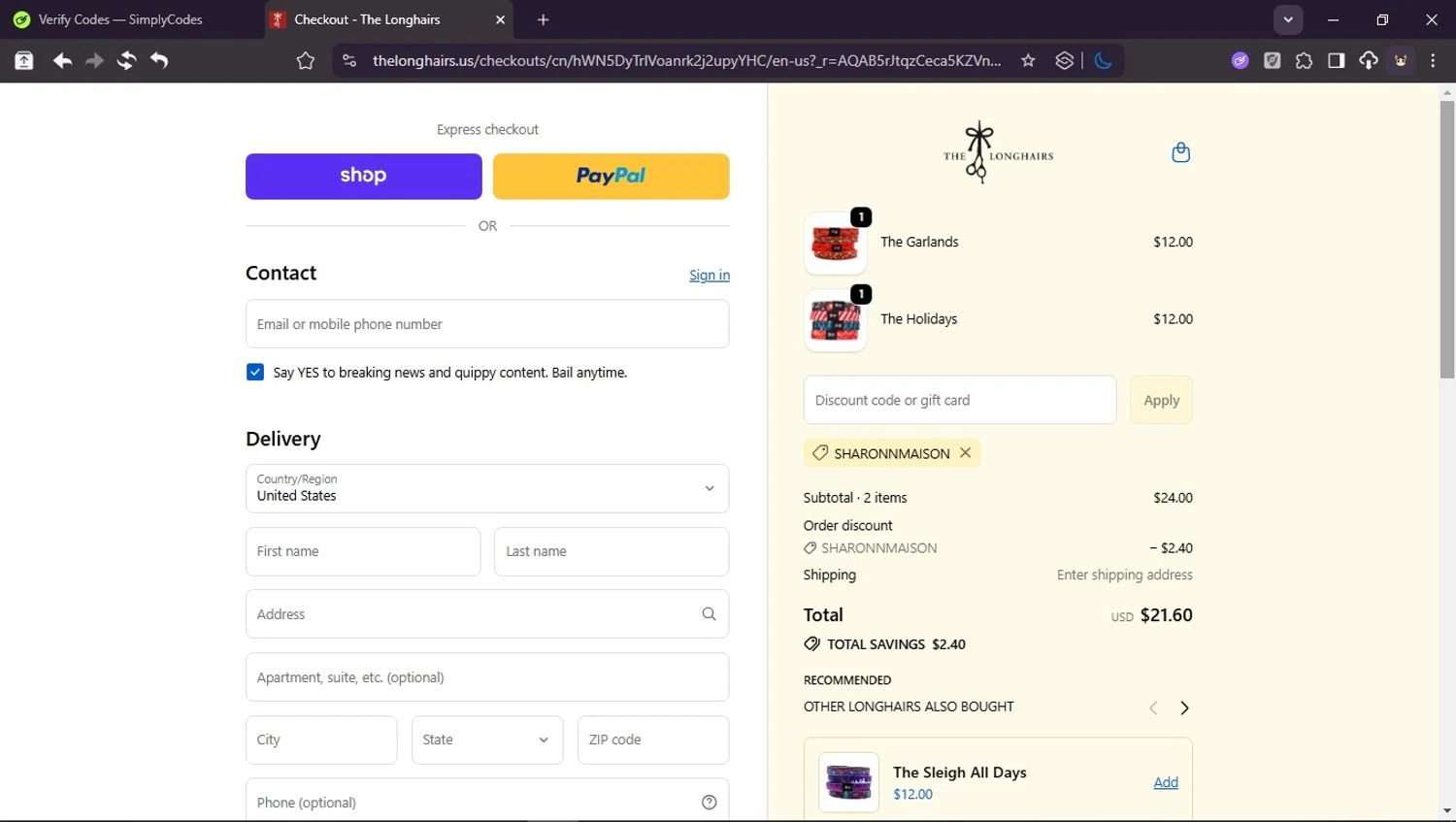
Task: Add The Sleigh All Days product
Action: [1166, 782]
